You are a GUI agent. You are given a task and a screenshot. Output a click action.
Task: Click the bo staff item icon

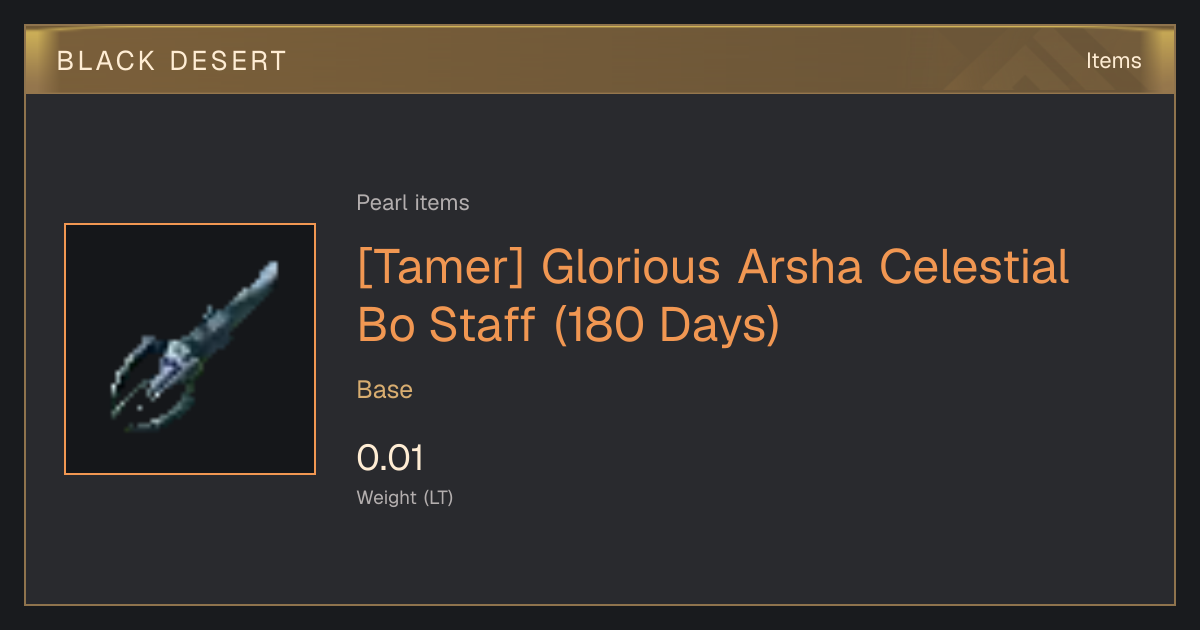coord(190,349)
